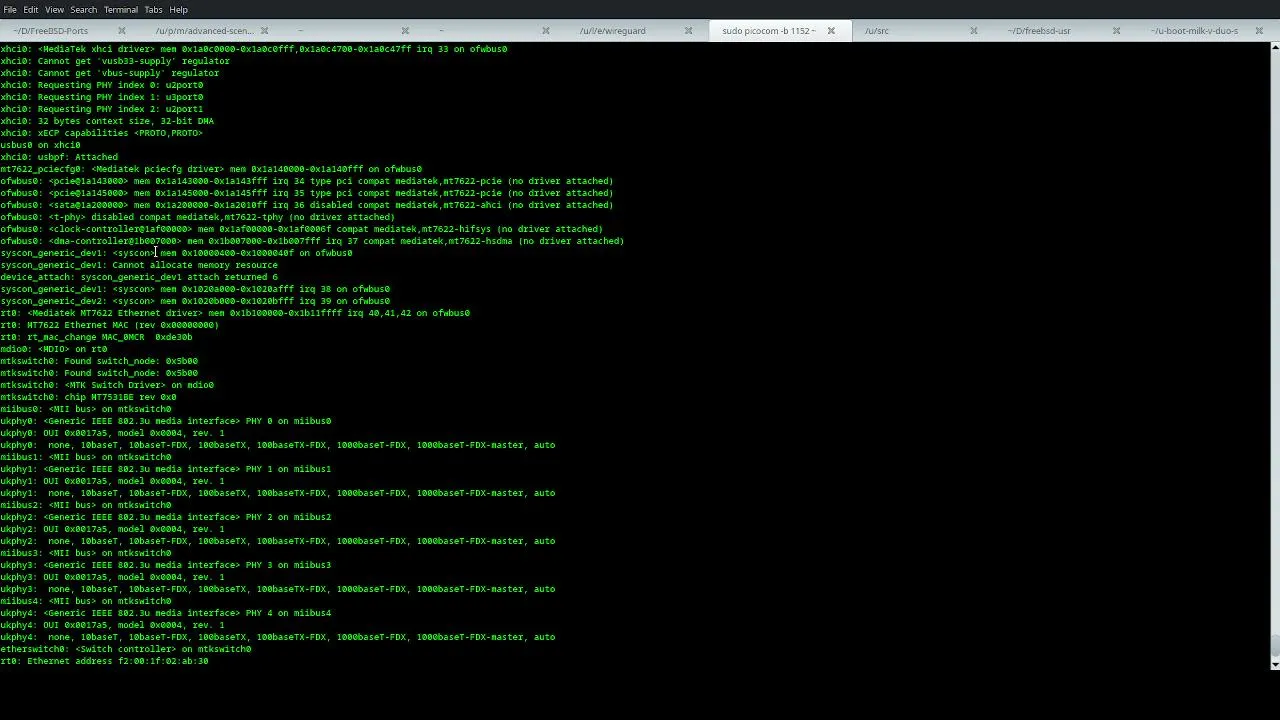The width and height of the screenshot is (1280, 720).
Task: Switch to the /u/src tab
Action: (876, 31)
